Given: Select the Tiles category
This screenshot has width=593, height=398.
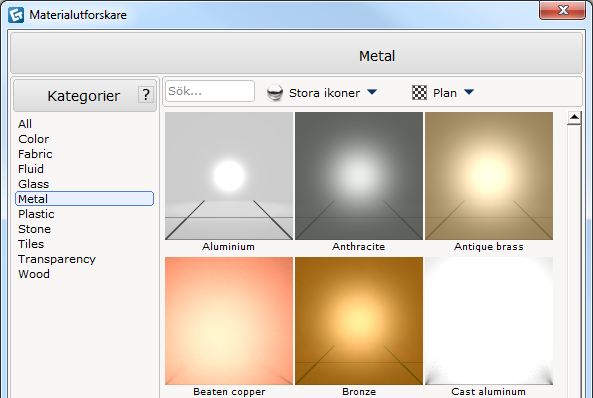Looking at the screenshot, I should tap(31, 244).
